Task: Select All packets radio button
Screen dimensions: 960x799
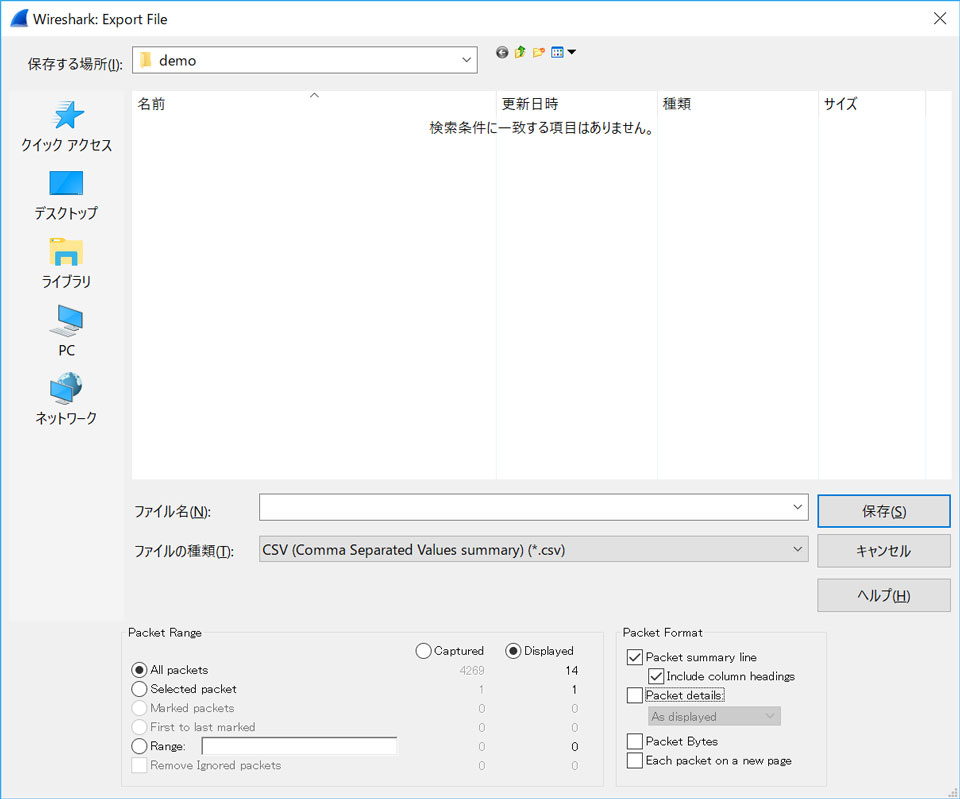Action: (x=140, y=670)
